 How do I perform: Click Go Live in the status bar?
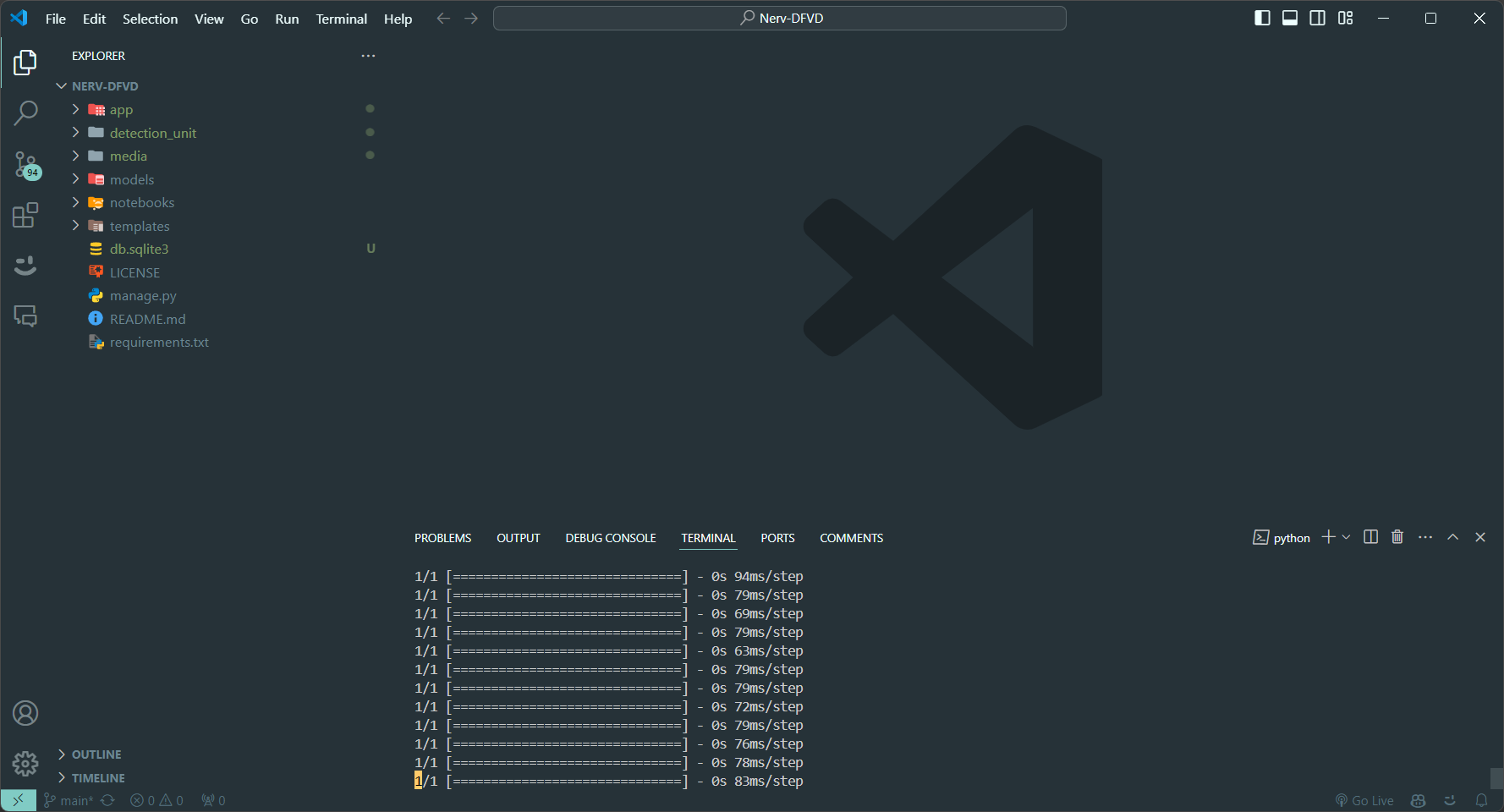tap(1364, 800)
